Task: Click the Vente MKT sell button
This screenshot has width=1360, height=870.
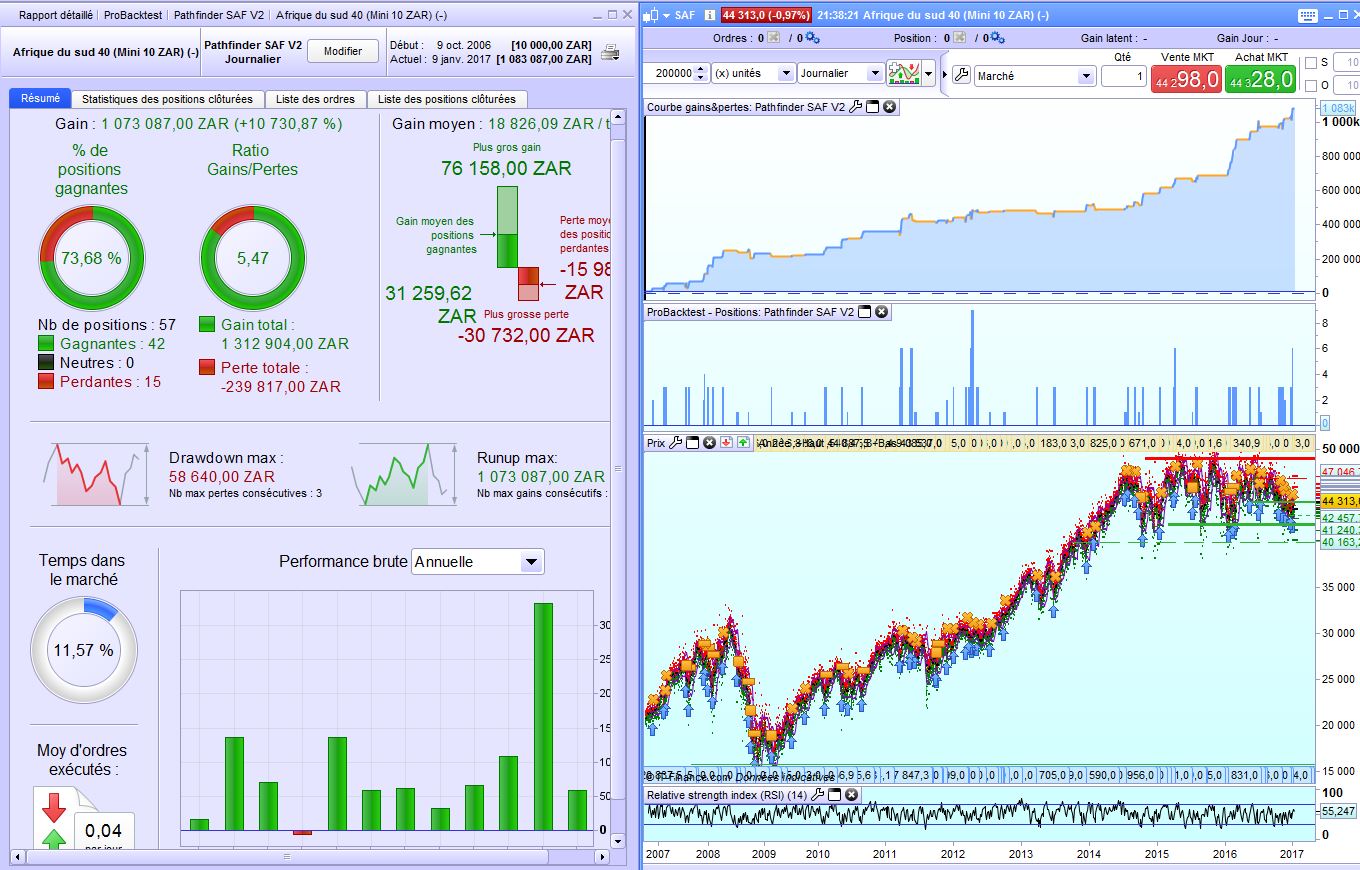Action: (x=1187, y=80)
